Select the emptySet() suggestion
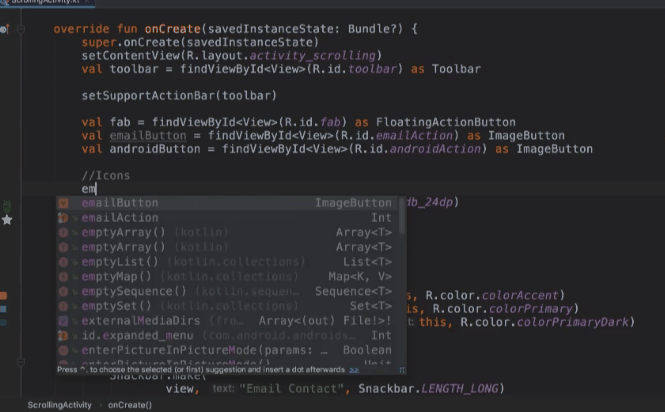665x412 pixels. [x=227, y=306]
